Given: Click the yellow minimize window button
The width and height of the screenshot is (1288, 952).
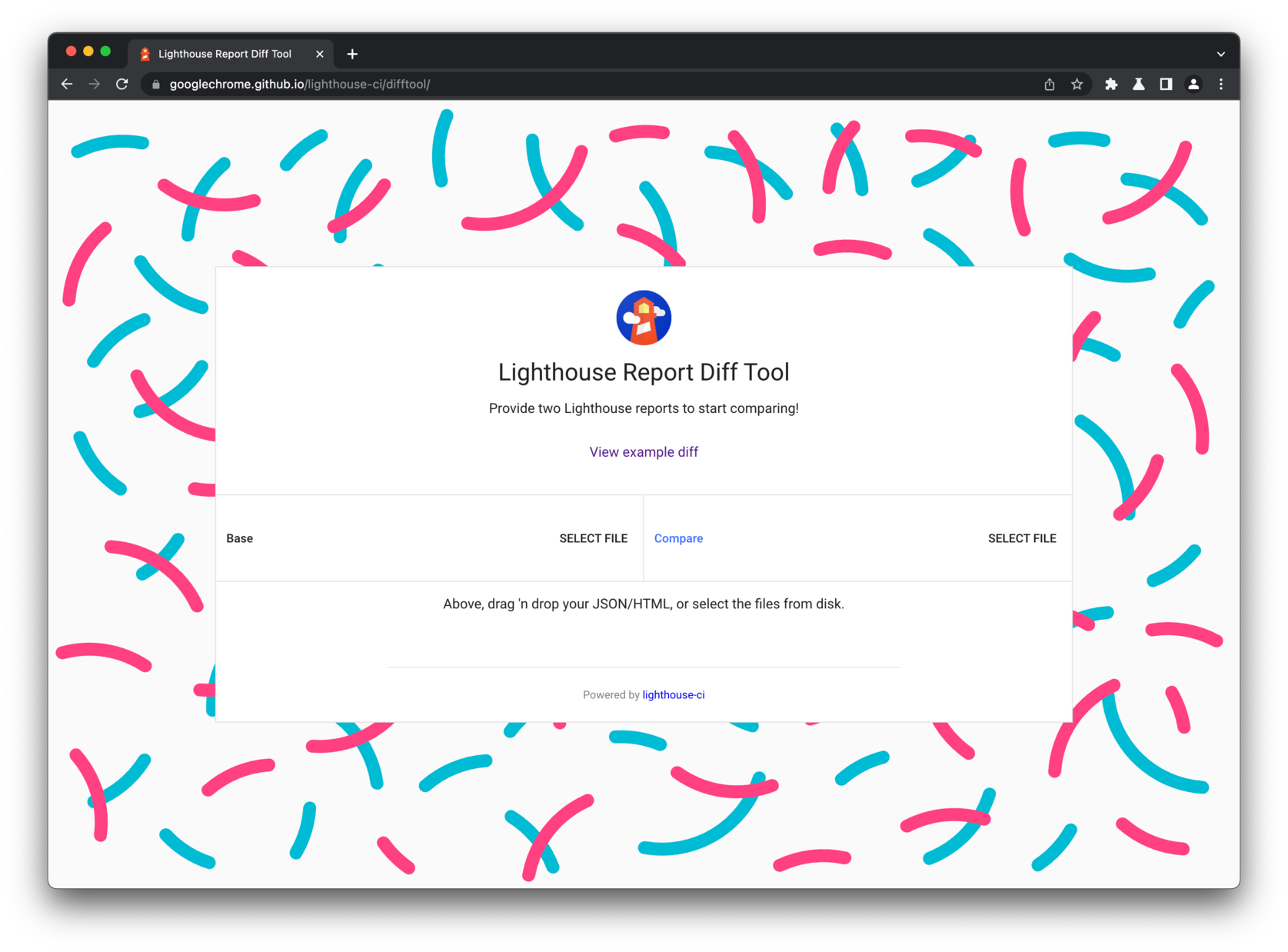Looking at the screenshot, I should pyautogui.click(x=88, y=52).
